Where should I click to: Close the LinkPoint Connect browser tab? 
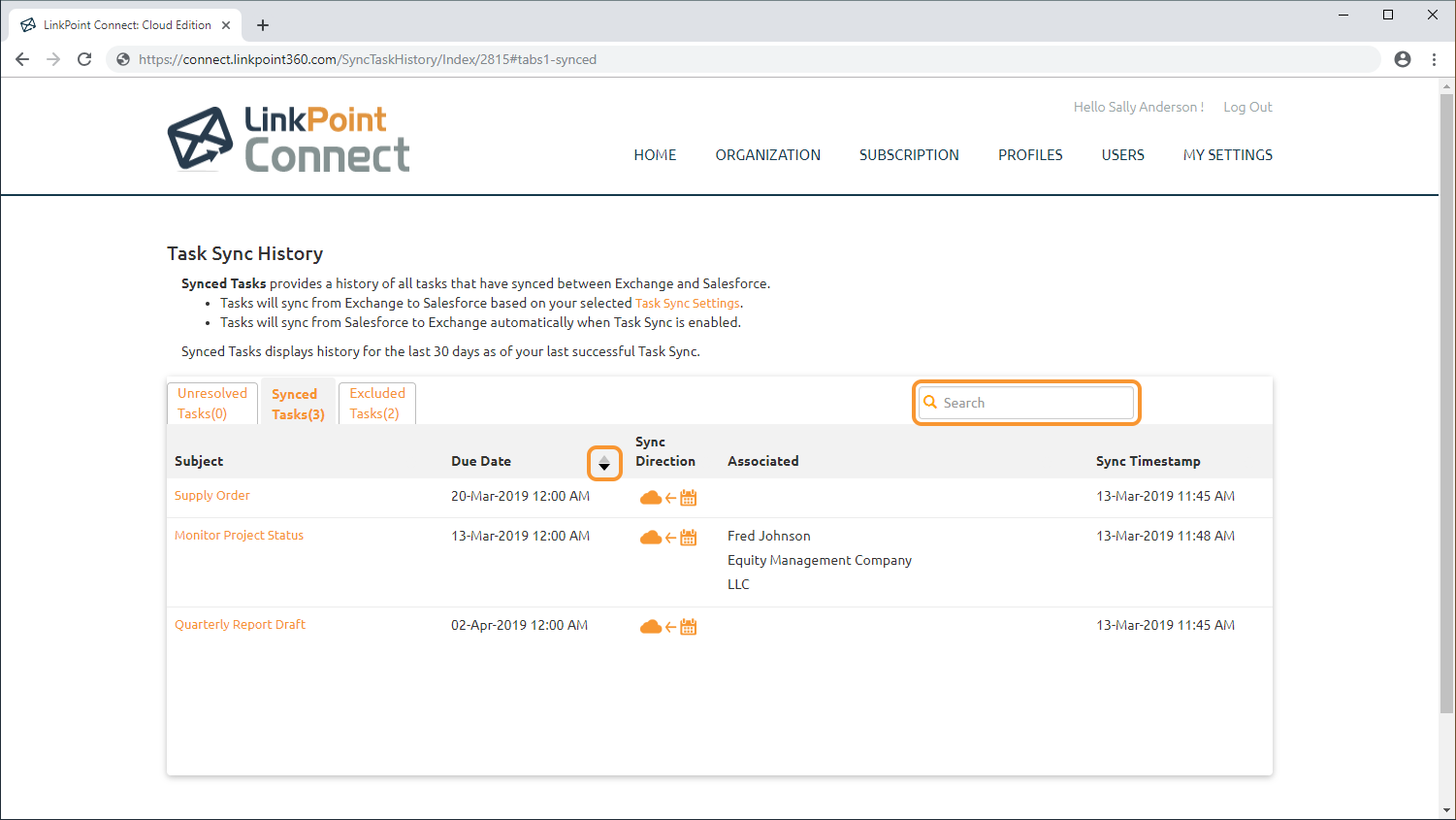tap(226, 25)
